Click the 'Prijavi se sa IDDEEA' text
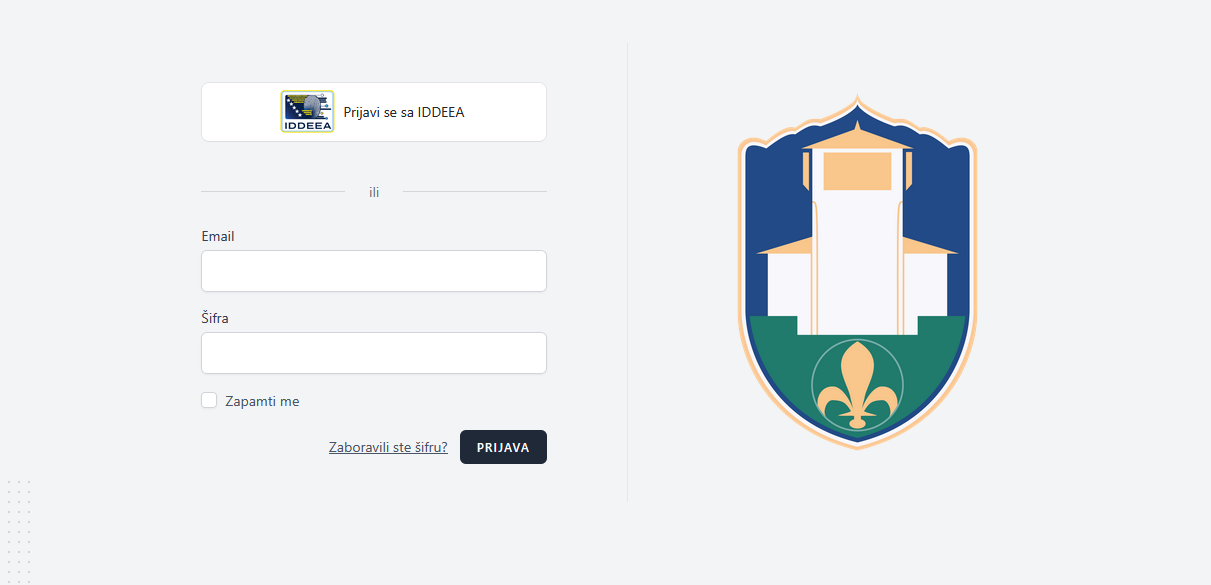Viewport: 1211px width, 585px height. click(x=404, y=112)
